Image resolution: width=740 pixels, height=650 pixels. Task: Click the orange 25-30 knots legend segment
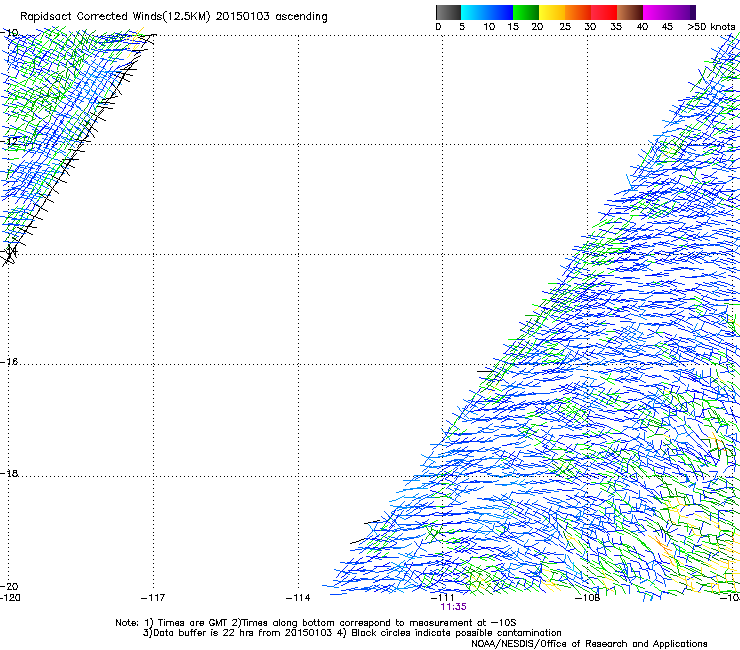pyautogui.click(x=578, y=12)
